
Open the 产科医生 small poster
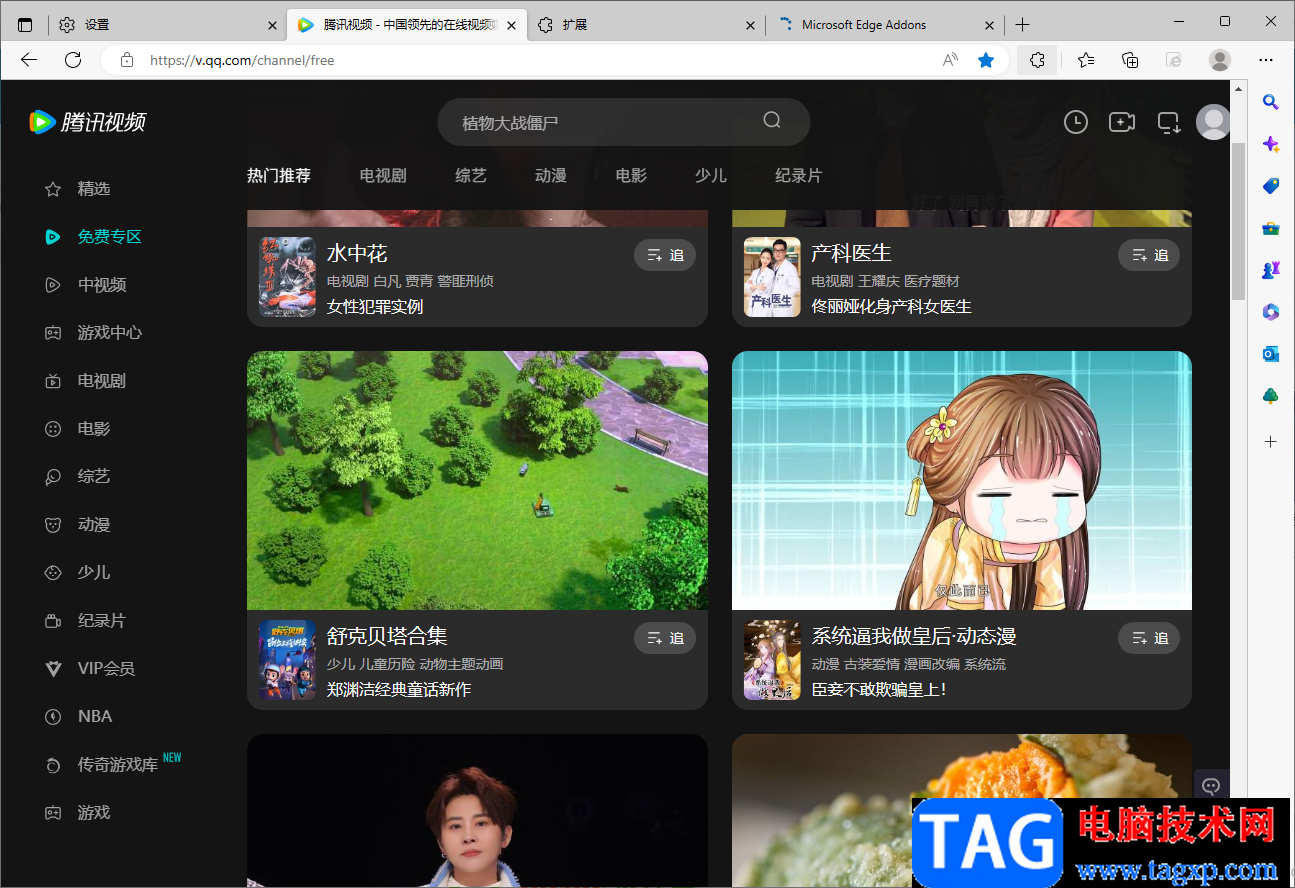pos(772,277)
